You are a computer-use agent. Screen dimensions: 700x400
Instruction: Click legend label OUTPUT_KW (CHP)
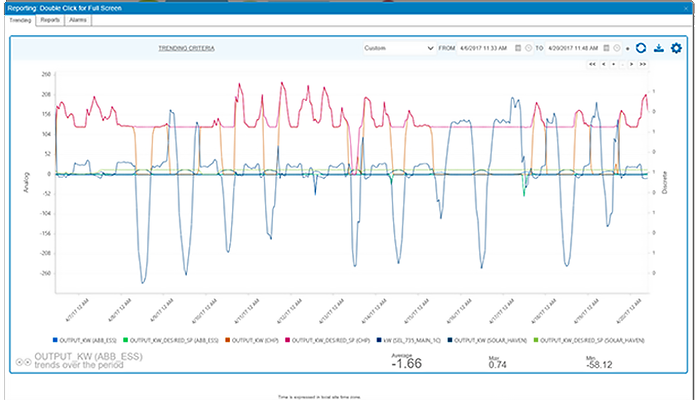[255, 340]
